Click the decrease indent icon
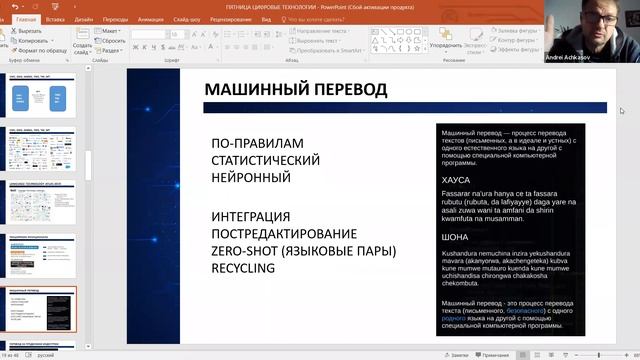The height and width of the screenshot is (360, 640). point(257,35)
